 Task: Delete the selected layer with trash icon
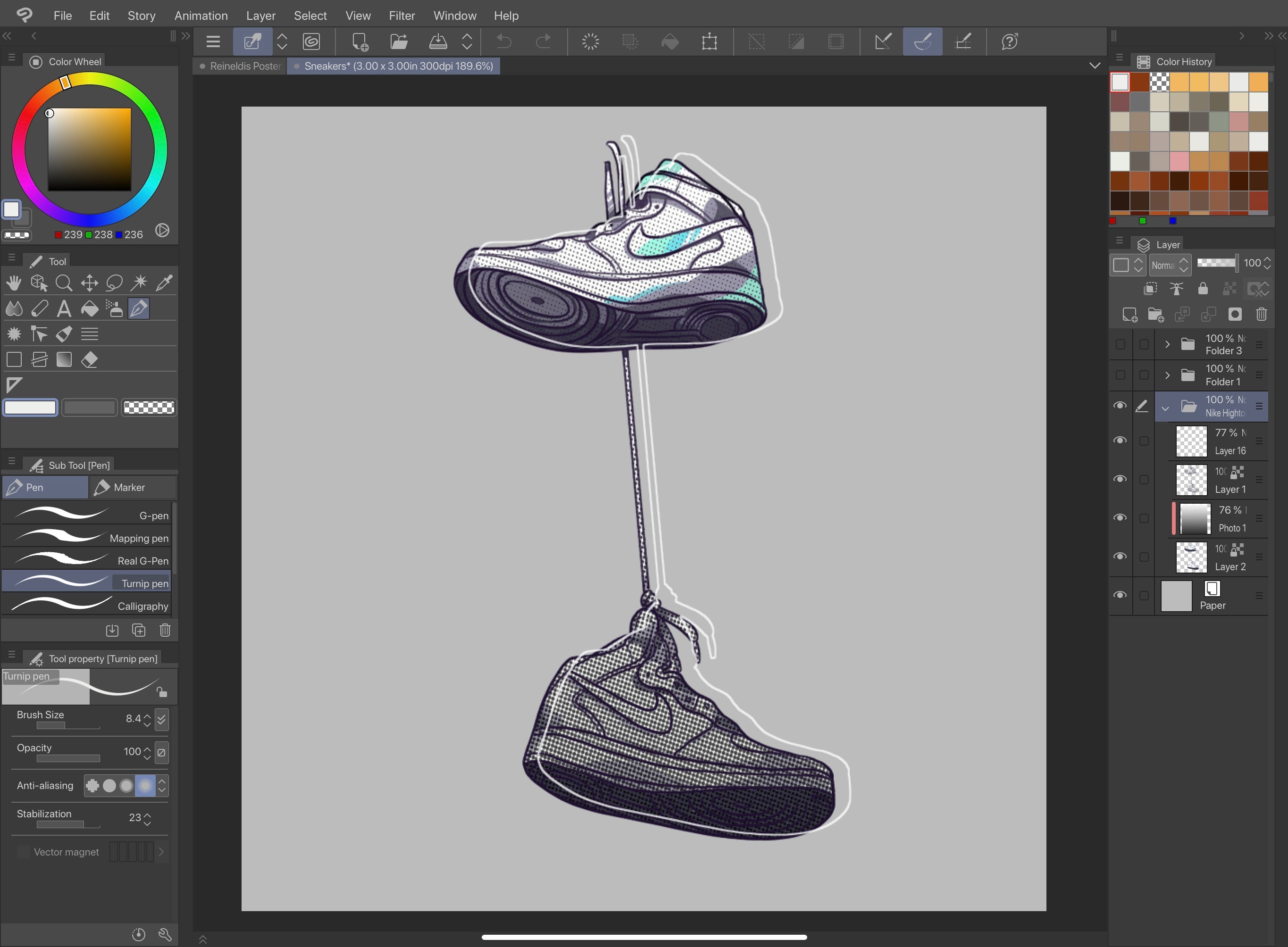click(1261, 314)
